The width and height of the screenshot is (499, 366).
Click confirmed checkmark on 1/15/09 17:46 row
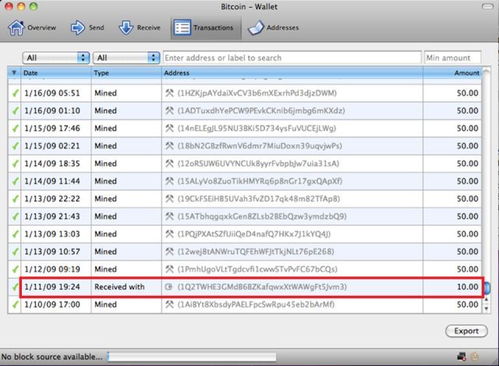15,128
